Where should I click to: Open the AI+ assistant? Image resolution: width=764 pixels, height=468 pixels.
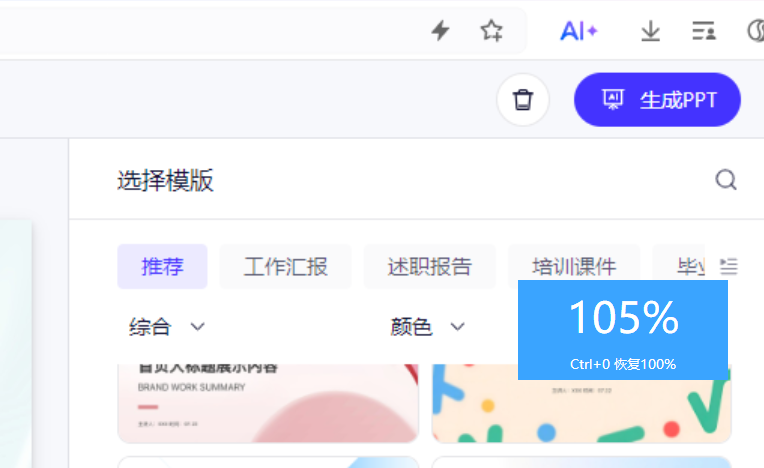tap(579, 31)
